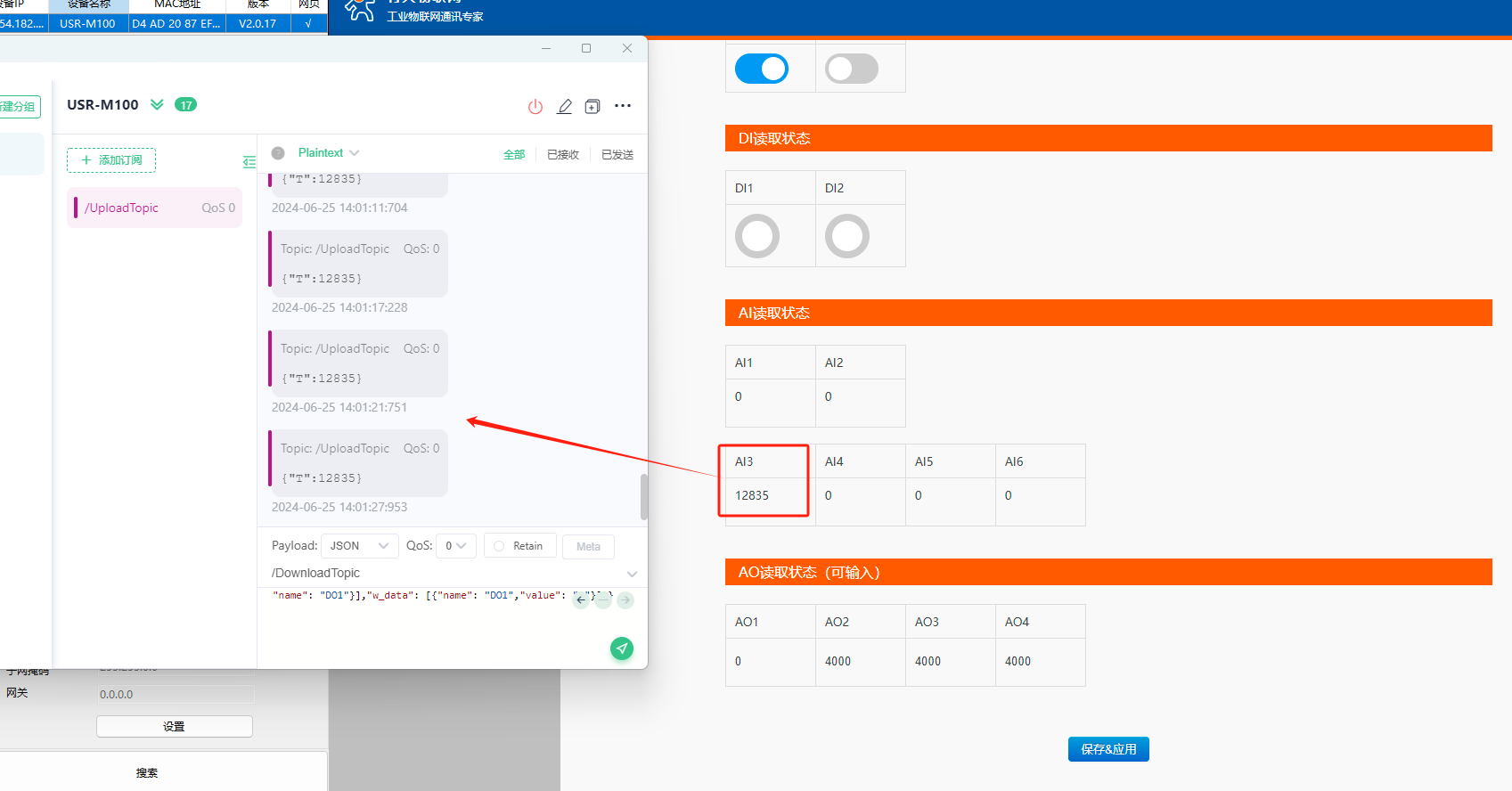This screenshot has width=1512, height=791.
Task: Select the Retain radio option
Action: click(519, 546)
